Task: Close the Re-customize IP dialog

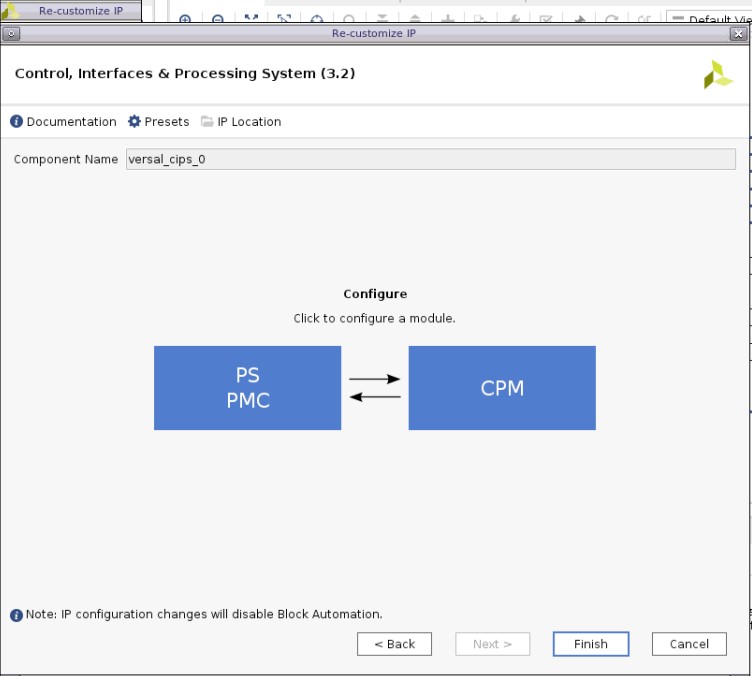Action: coord(738,33)
